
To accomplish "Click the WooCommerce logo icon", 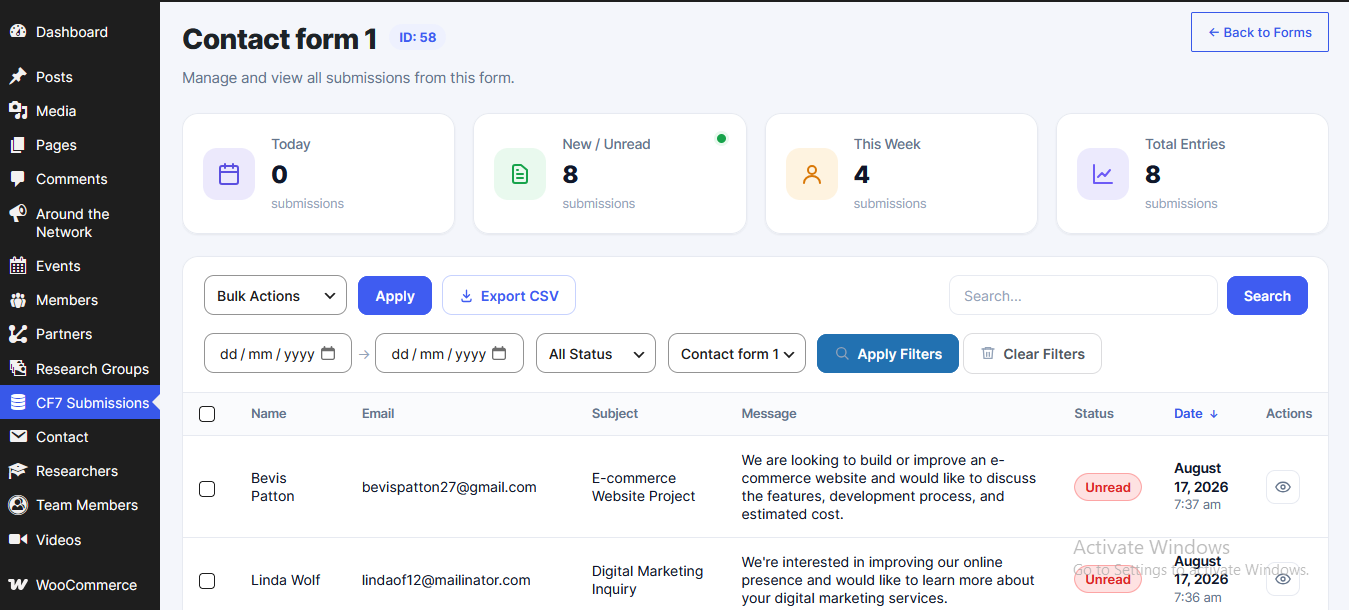I will point(18,585).
